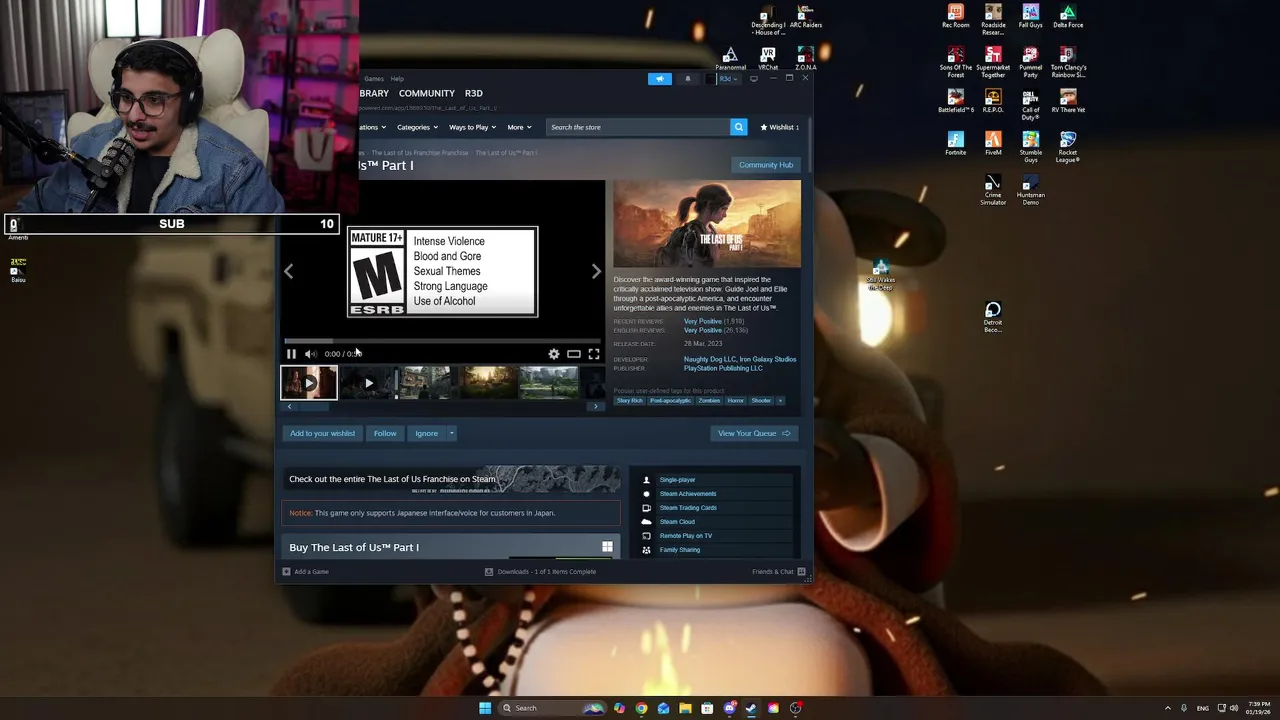
Task: Mute the trailer video volume
Action: click(310, 354)
